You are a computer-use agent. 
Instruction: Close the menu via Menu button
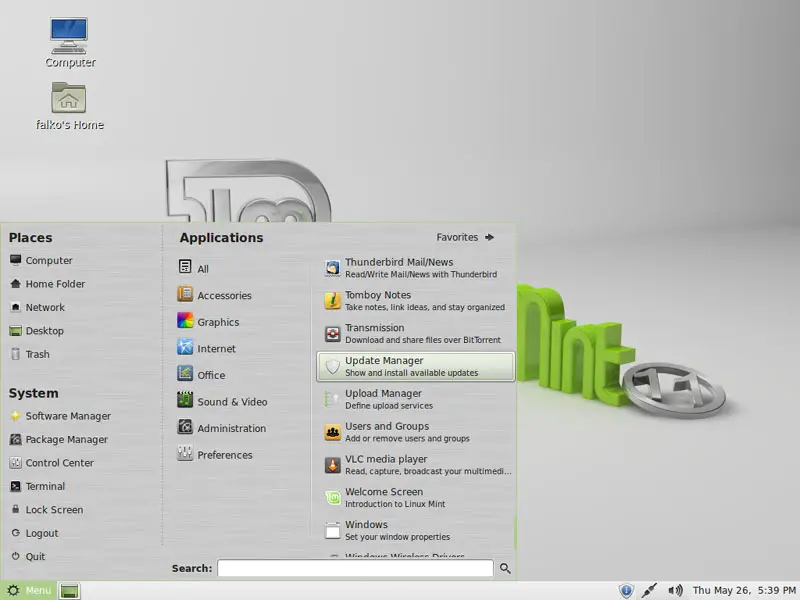coord(29,590)
